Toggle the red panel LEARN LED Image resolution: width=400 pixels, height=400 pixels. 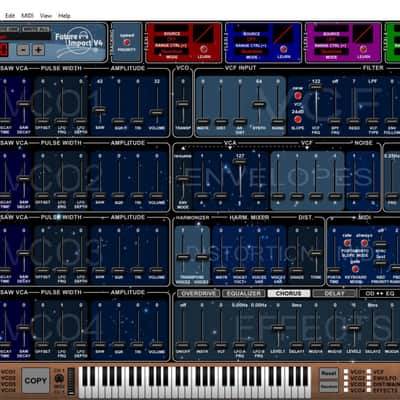point(203,49)
